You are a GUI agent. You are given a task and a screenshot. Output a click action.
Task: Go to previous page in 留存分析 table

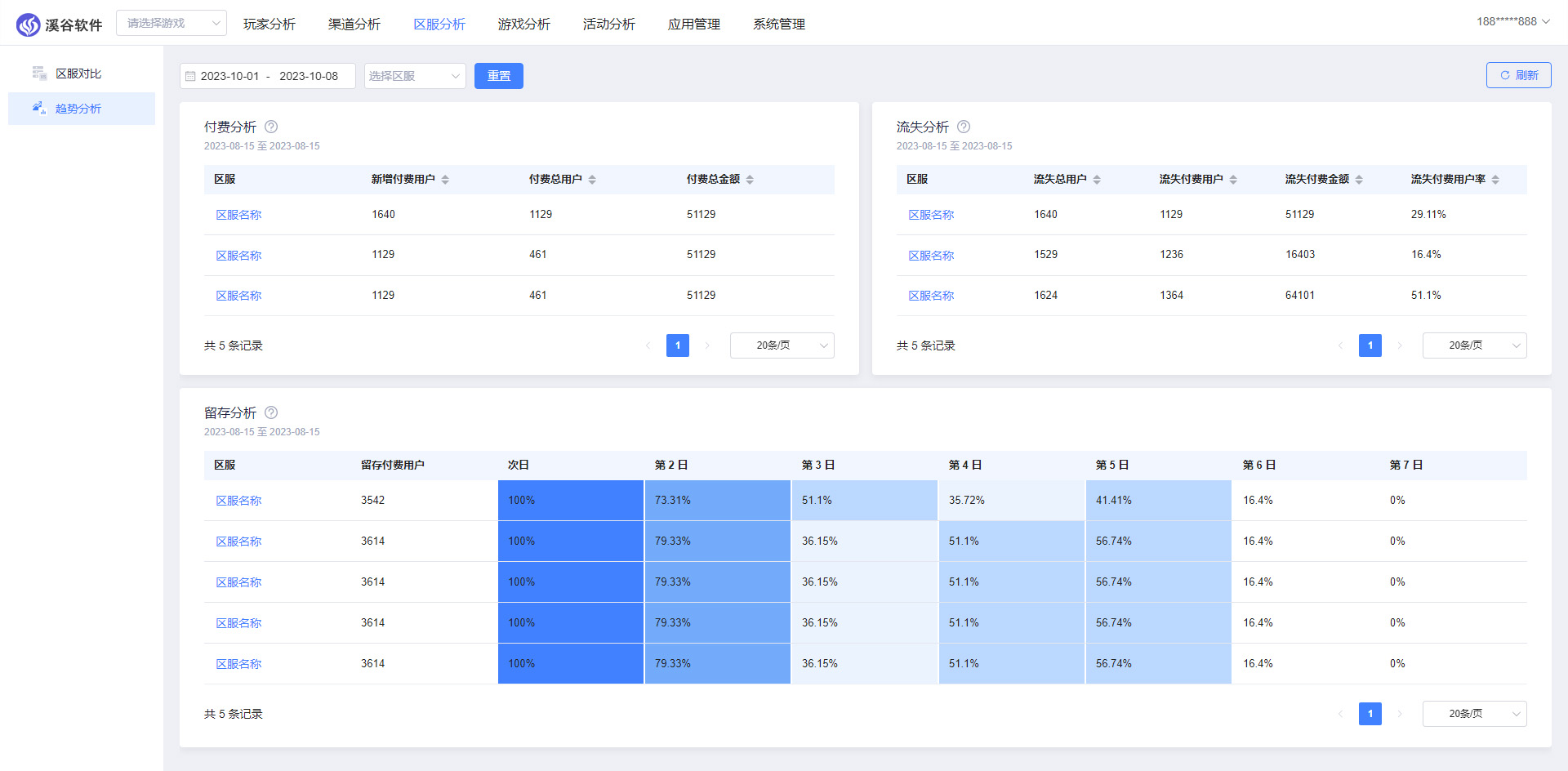coord(1341,714)
